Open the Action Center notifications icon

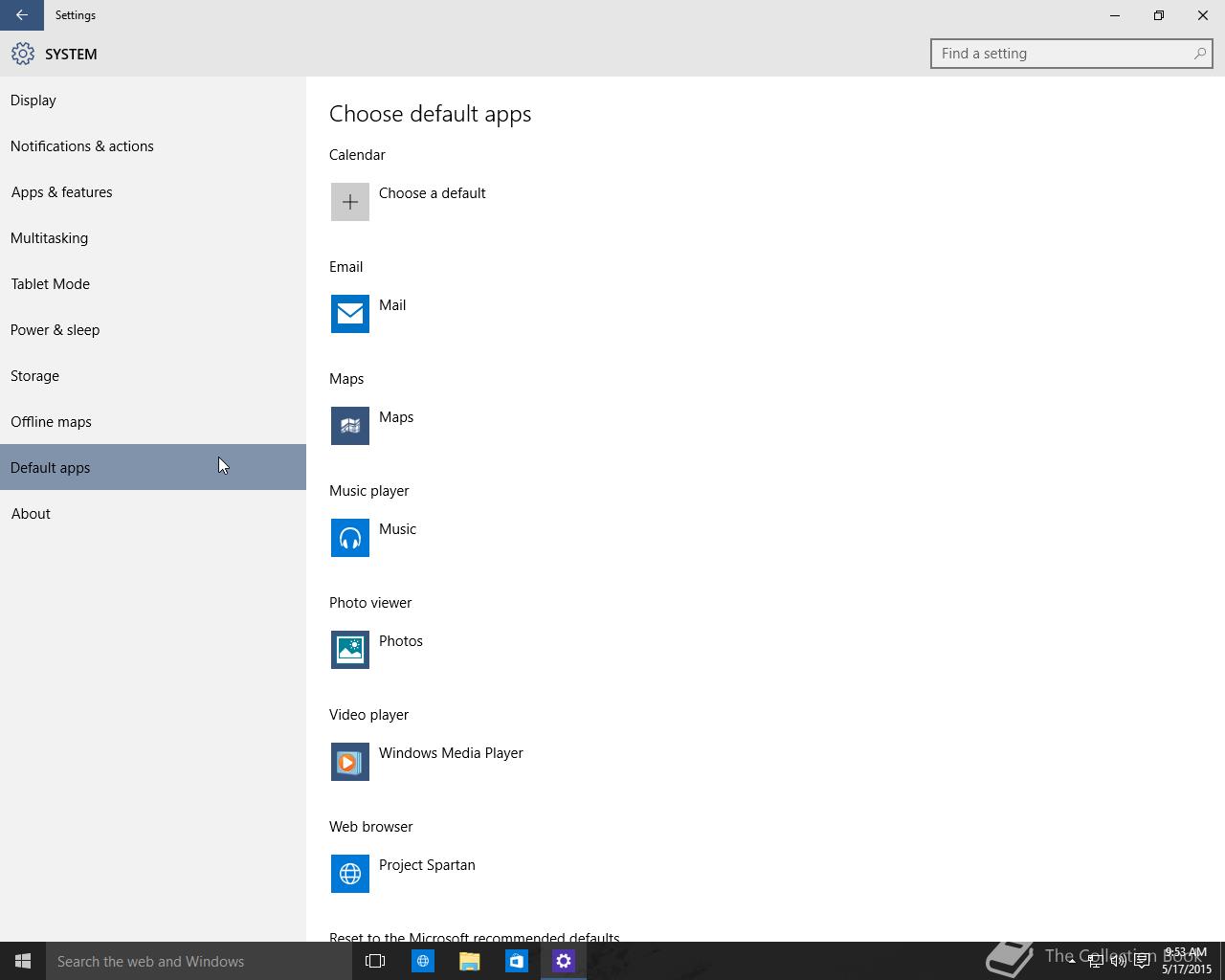pos(1142,961)
